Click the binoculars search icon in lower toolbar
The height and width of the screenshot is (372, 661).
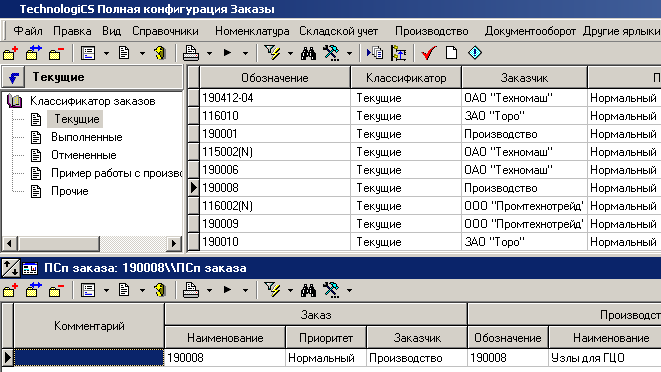(309, 290)
